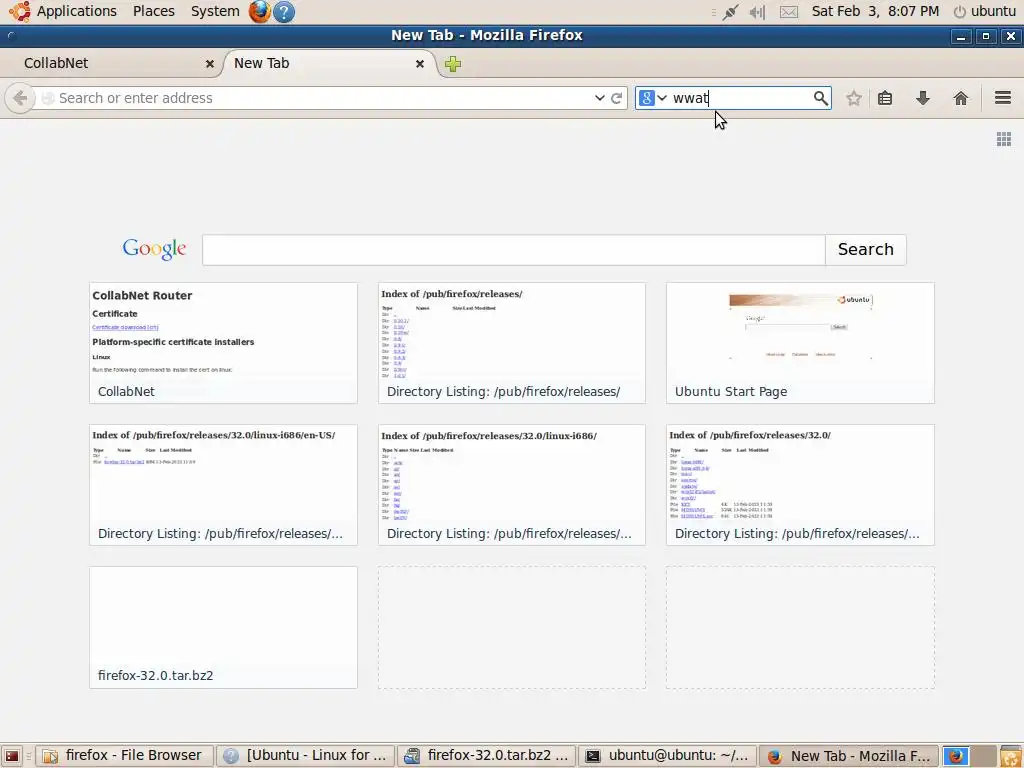This screenshot has width=1024, height=768.
Task: Open the Directory Listing /pub/firefox/releases/ tile
Action: [511, 343]
